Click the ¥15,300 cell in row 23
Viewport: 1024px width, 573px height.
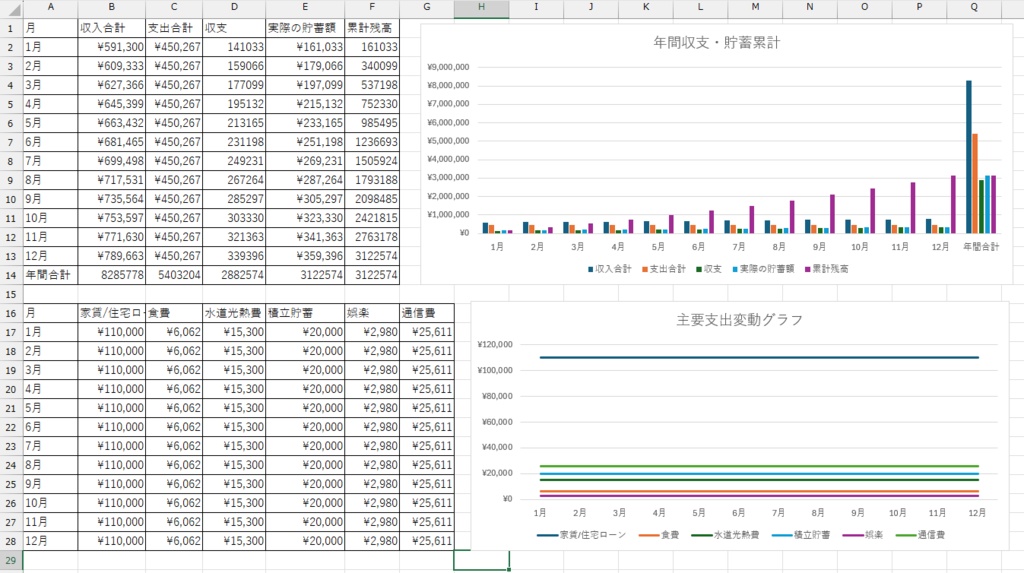[234, 446]
